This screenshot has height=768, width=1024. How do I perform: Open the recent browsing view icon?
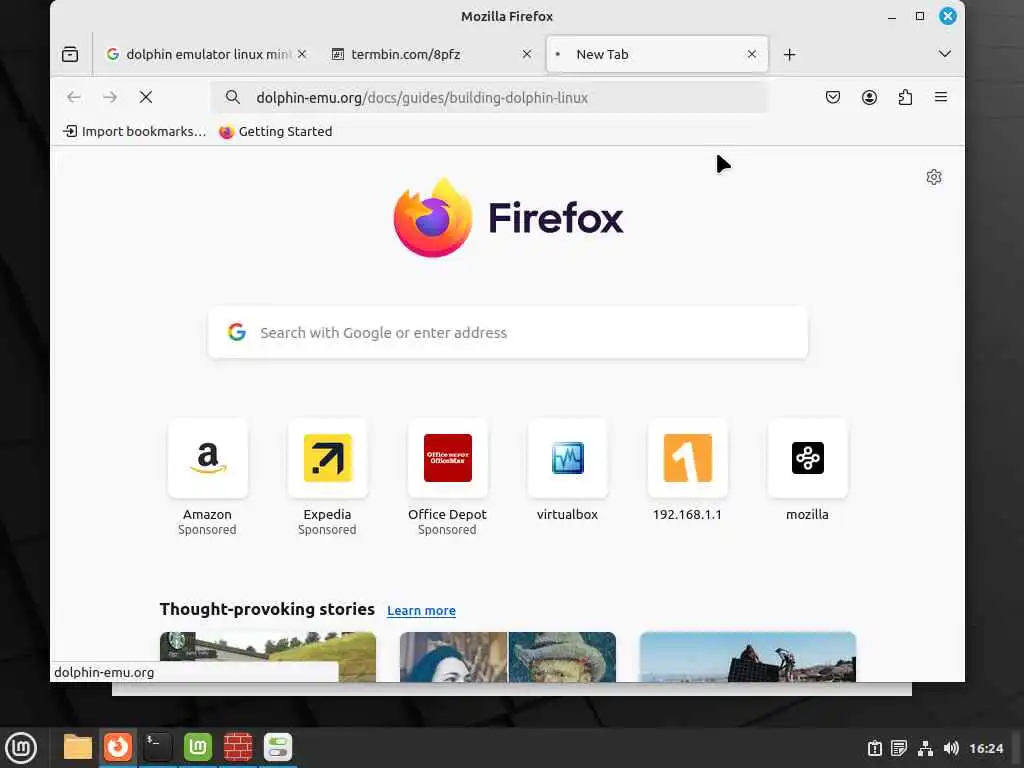[70, 54]
